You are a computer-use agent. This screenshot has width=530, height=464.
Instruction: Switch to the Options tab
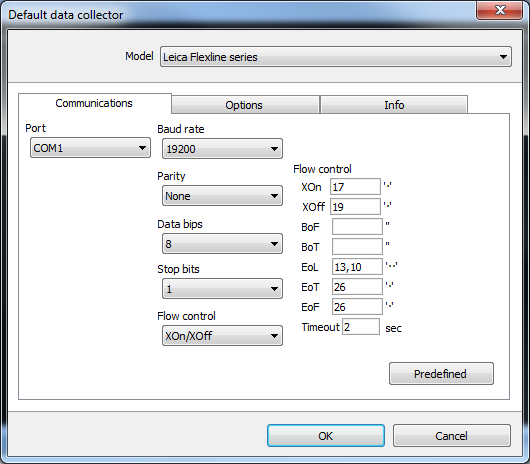[x=245, y=105]
